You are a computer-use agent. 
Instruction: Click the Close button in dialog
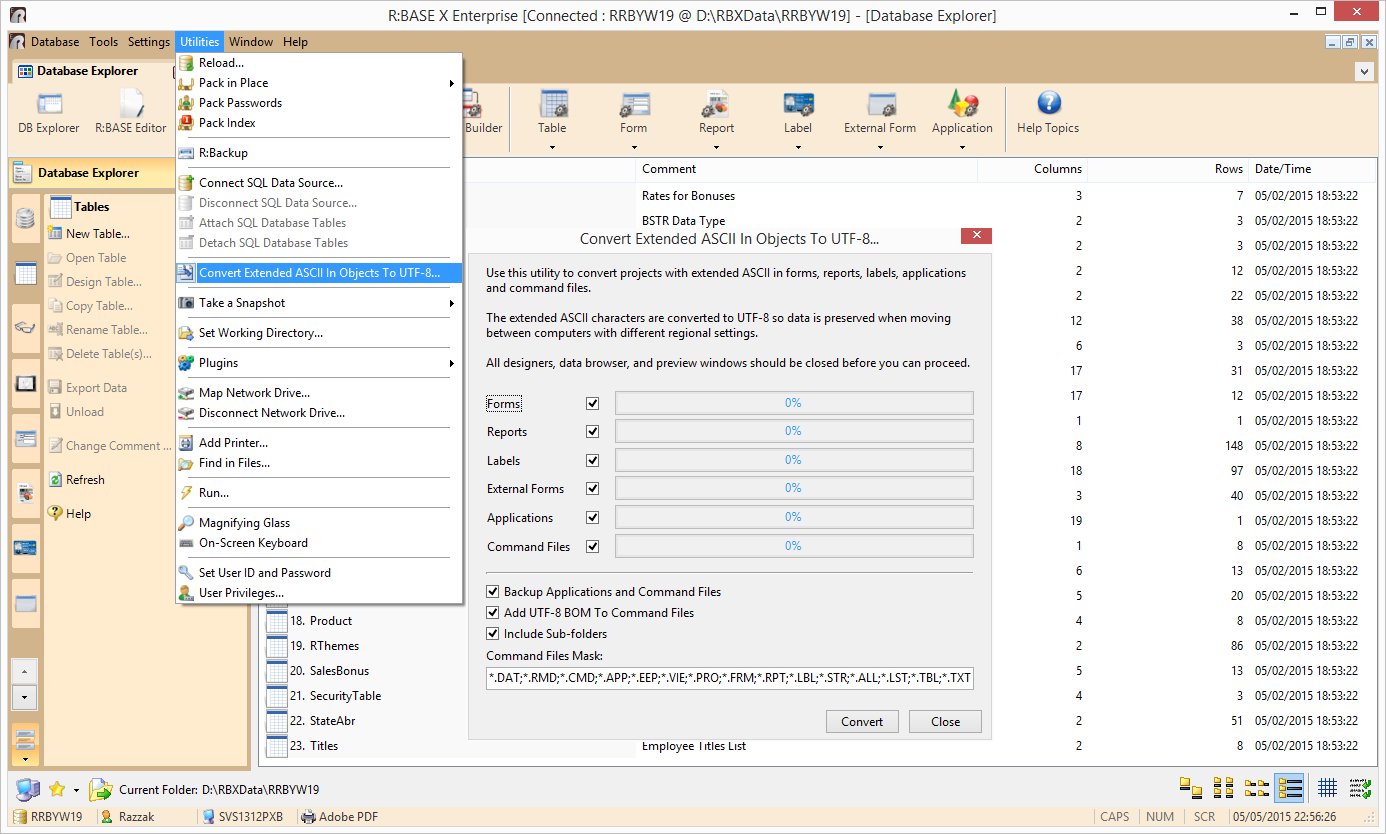[944, 722]
